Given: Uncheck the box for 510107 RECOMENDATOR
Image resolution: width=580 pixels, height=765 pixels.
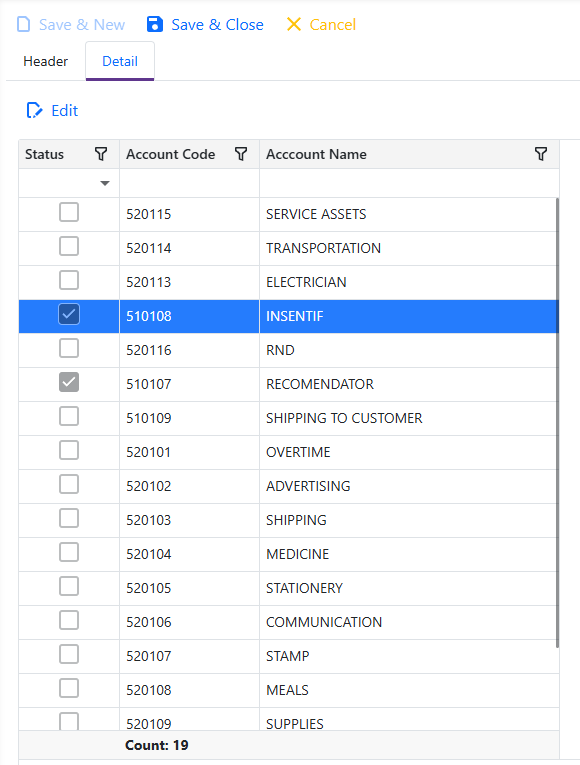Looking at the screenshot, I should [x=69, y=382].
